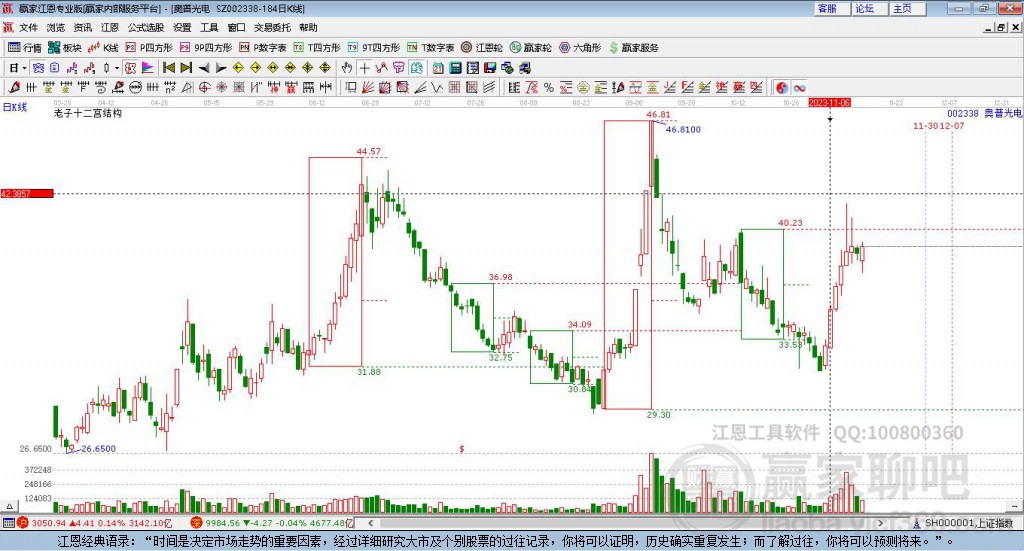Viewport: 1024px width, 551px height.
Task: Click the infinity symbol icon
Action: [799, 87]
